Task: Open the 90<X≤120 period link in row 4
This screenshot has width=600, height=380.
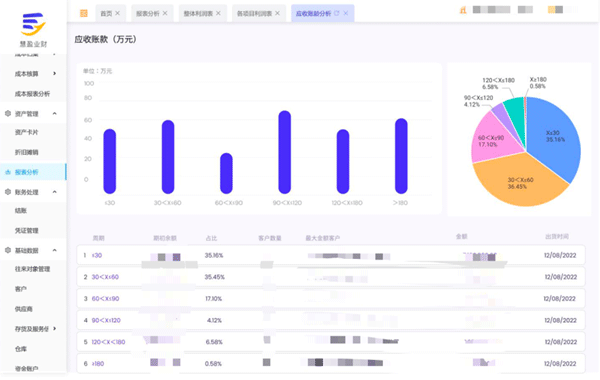Action: point(106,320)
